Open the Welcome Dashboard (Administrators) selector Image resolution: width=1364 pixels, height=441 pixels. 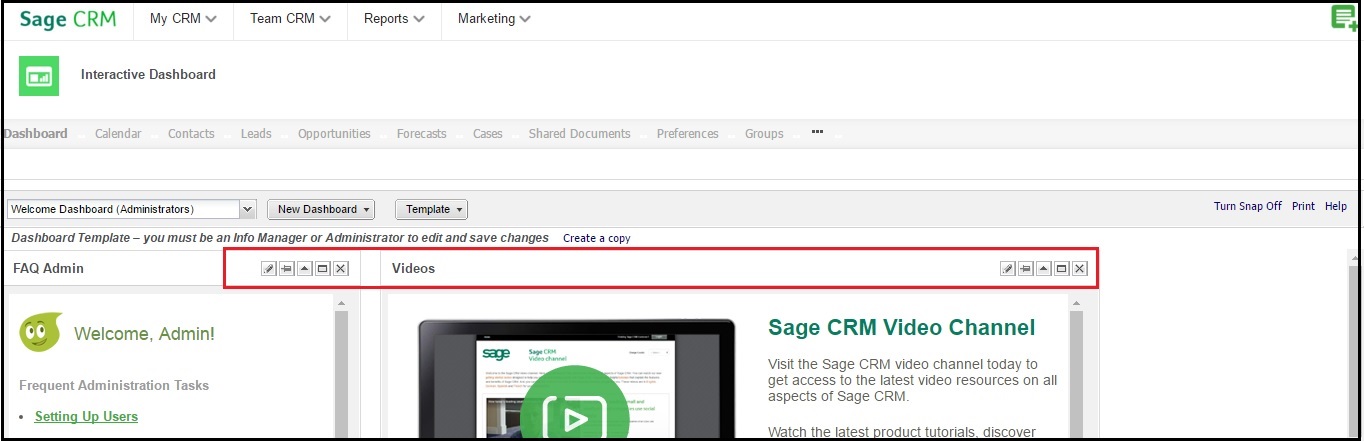(132, 209)
